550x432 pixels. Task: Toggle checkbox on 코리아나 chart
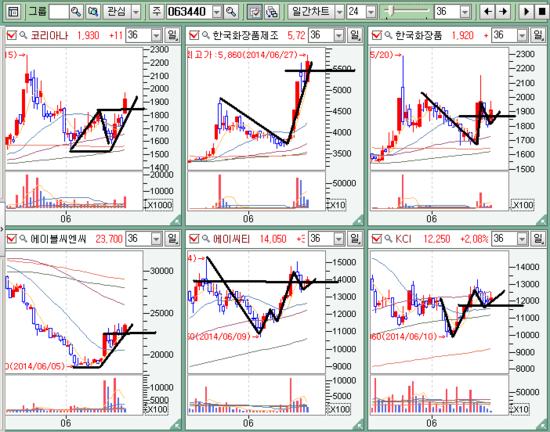click(x=12, y=35)
